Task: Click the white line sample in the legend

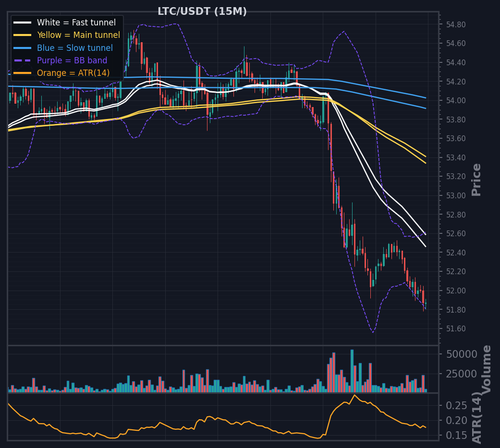Action: pyautogui.click(x=22, y=22)
